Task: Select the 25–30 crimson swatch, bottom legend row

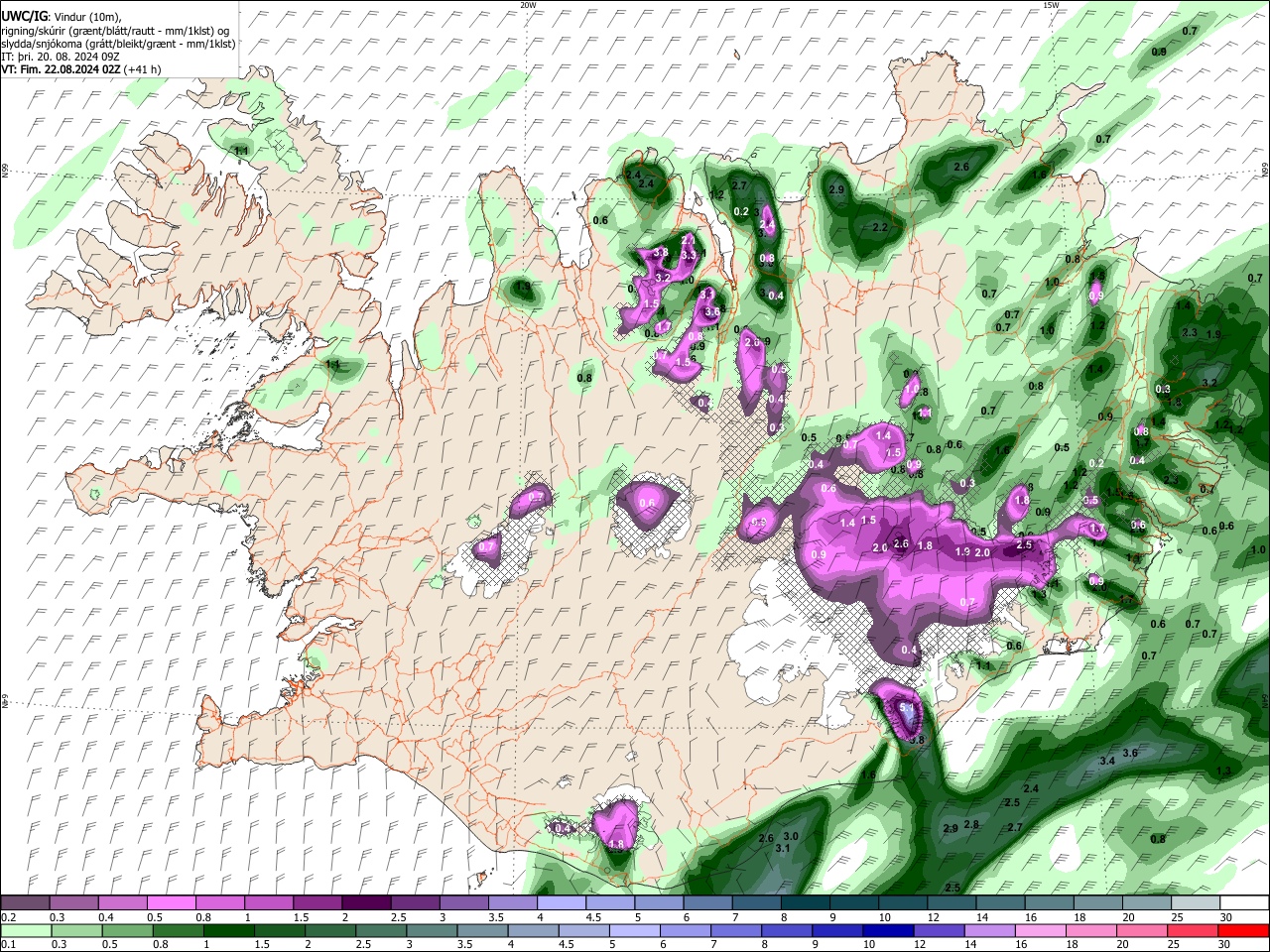Action: coord(1195,930)
